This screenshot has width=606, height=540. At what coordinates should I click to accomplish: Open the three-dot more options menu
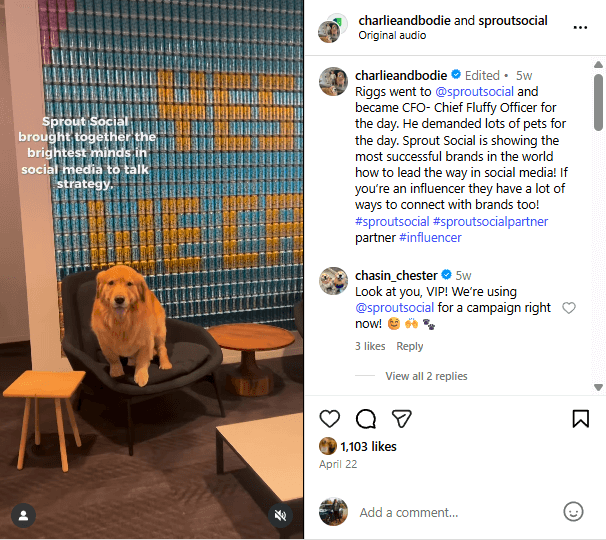point(580,27)
